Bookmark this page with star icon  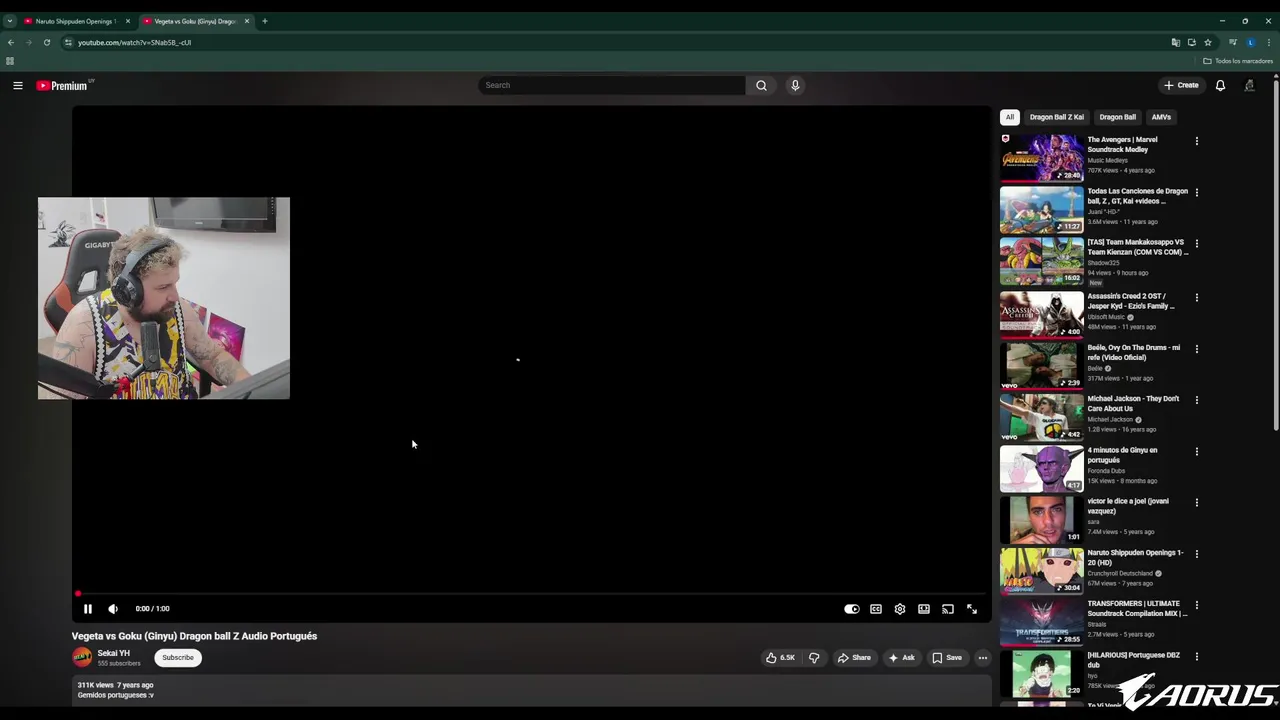tap(1208, 42)
